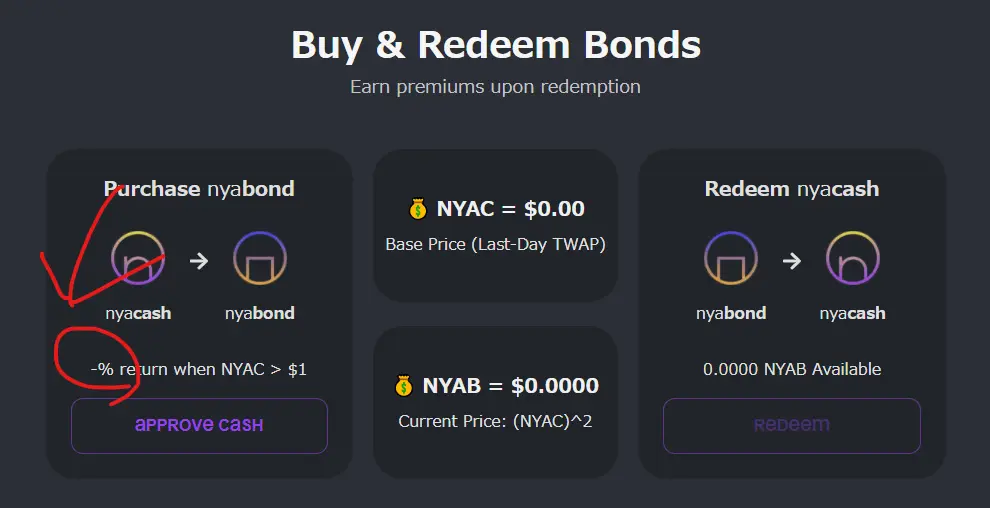Click the "Earn premiums upon redemption" subtitle

[x=495, y=87]
